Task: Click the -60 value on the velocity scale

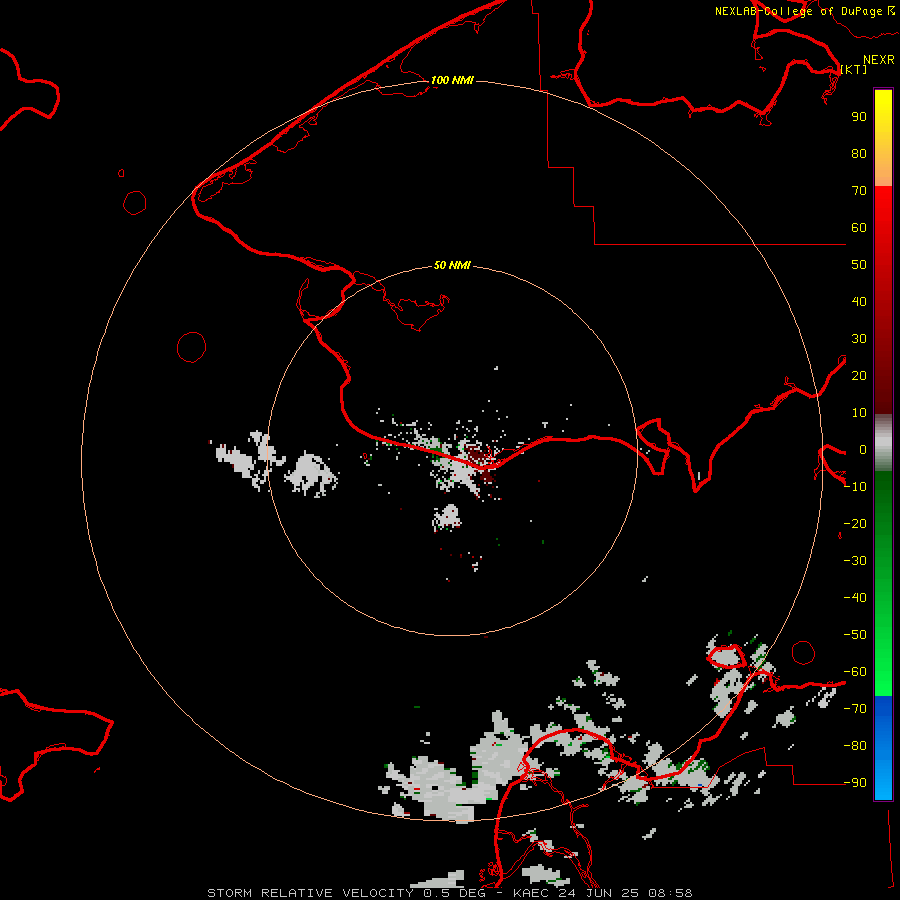Action: [855, 672]
